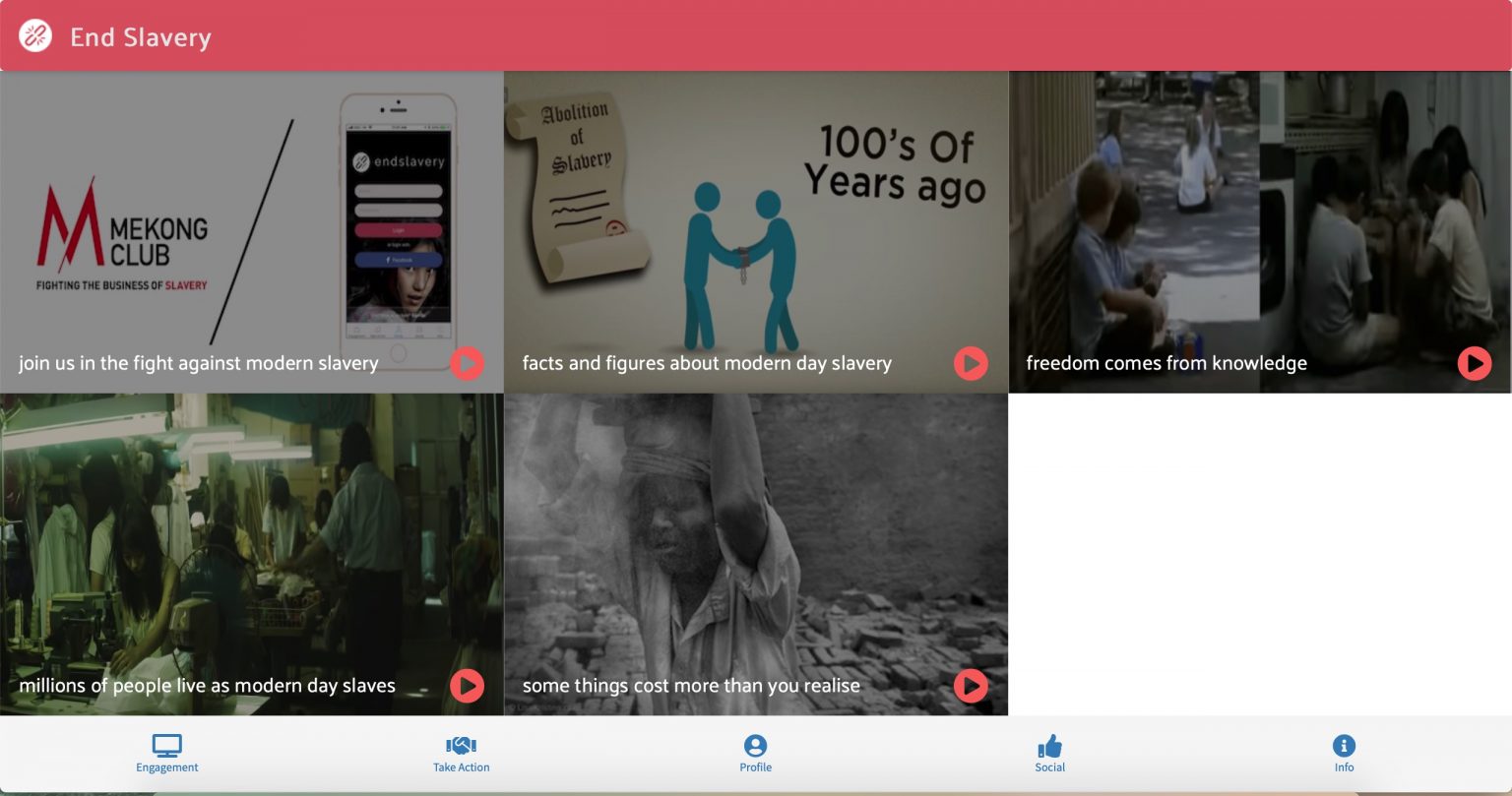This screenshot has width=1512, height=796.
Task: Click the Info circle icon
Action: click(1344, 746)
